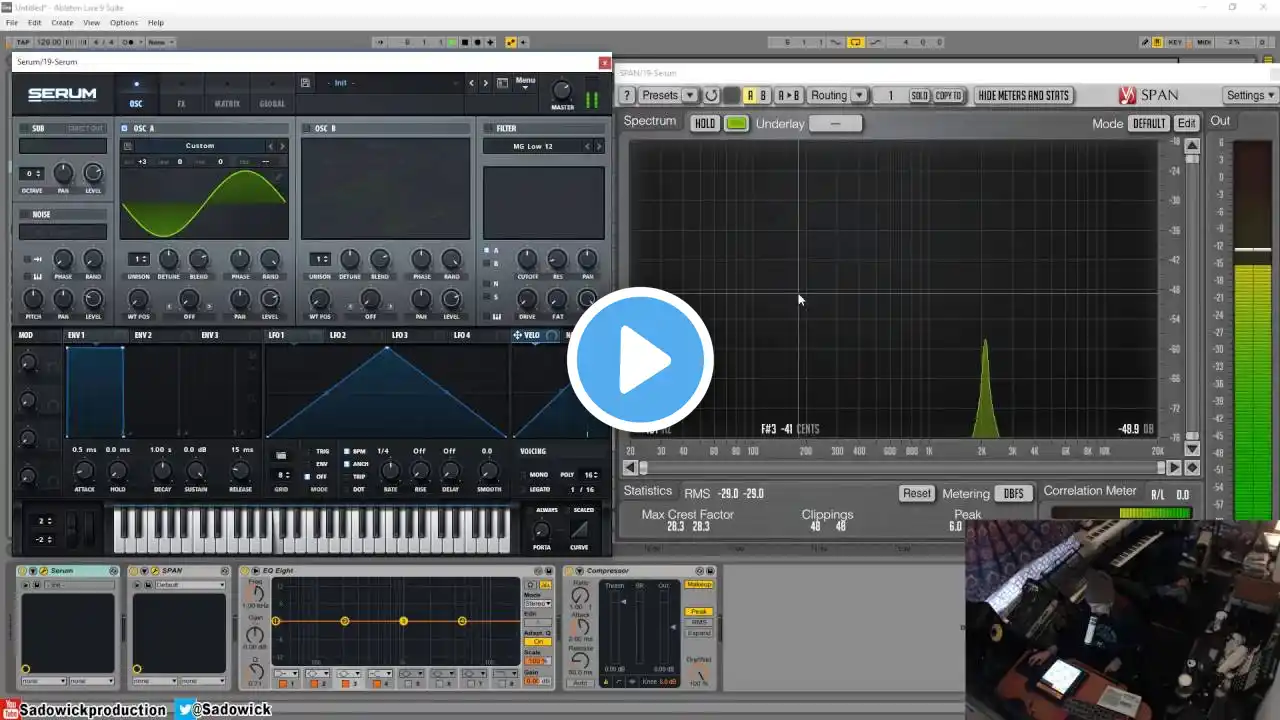
Task: Toggle the SUB oscillator on
Action: [25, 128]
